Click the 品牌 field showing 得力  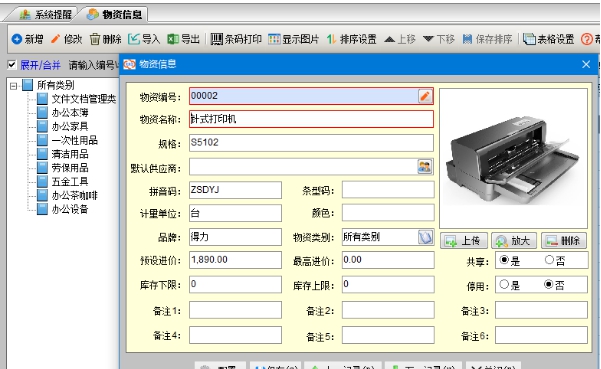(x=235, y=237)
